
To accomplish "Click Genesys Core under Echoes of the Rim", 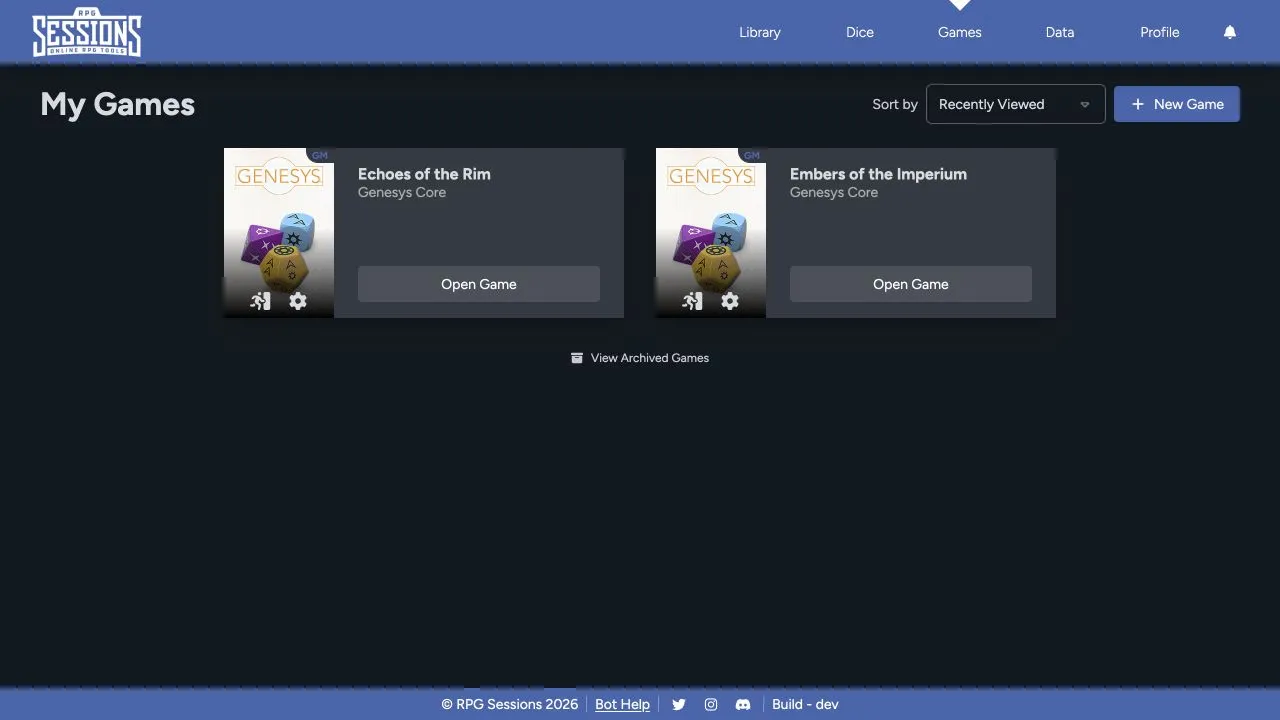I will click(x=402, y=192).
